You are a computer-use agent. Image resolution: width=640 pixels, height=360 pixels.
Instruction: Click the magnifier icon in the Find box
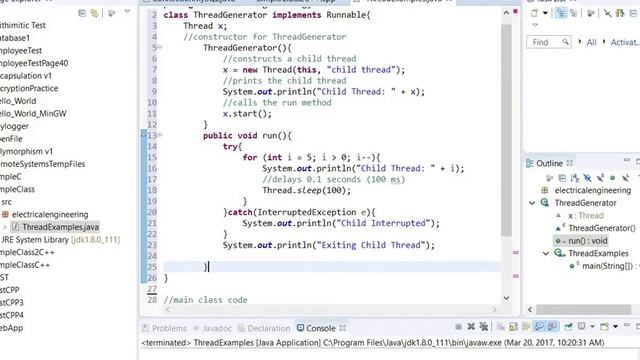click(x=565, y=42)
